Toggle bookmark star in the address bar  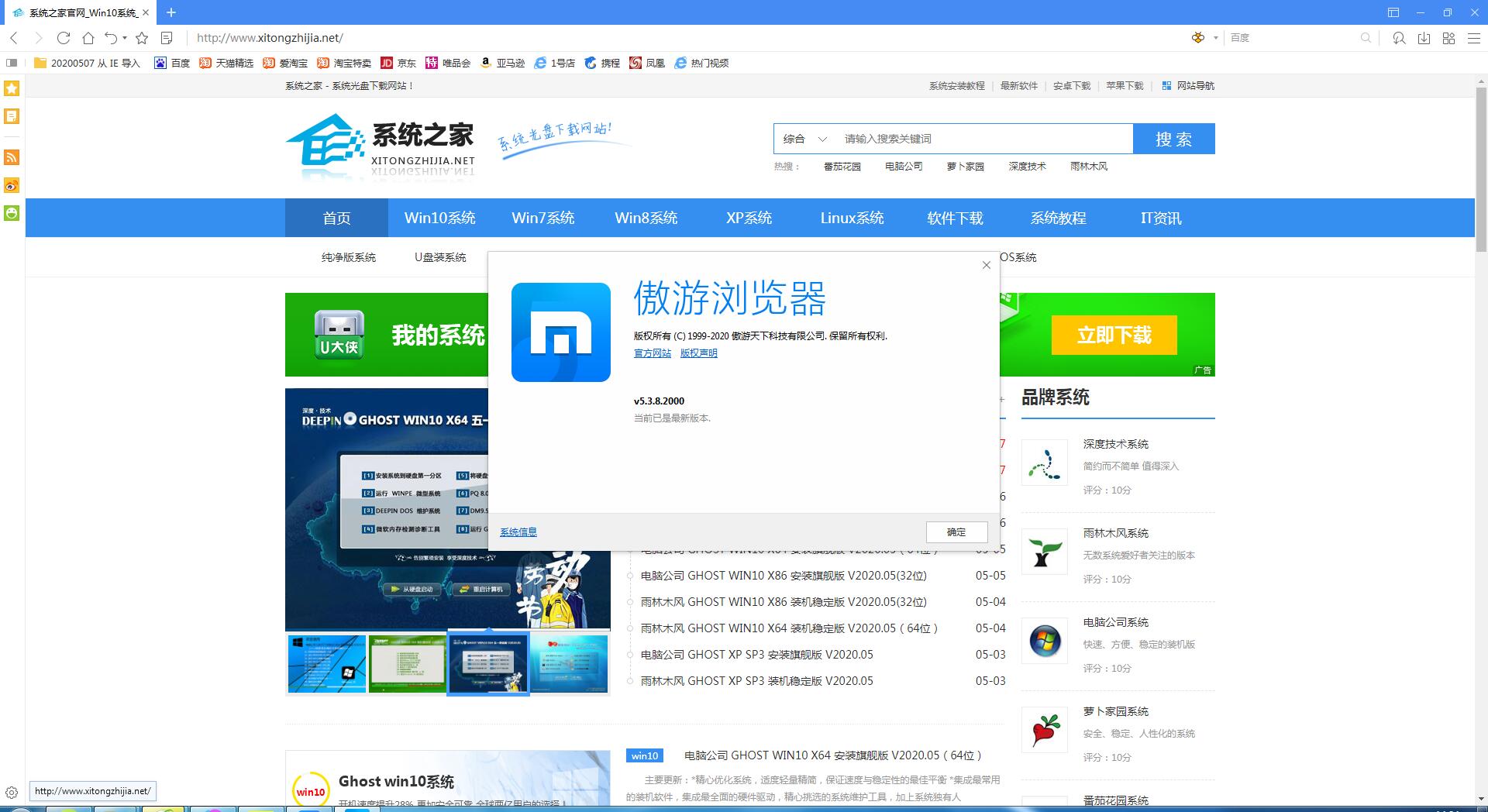141,37
